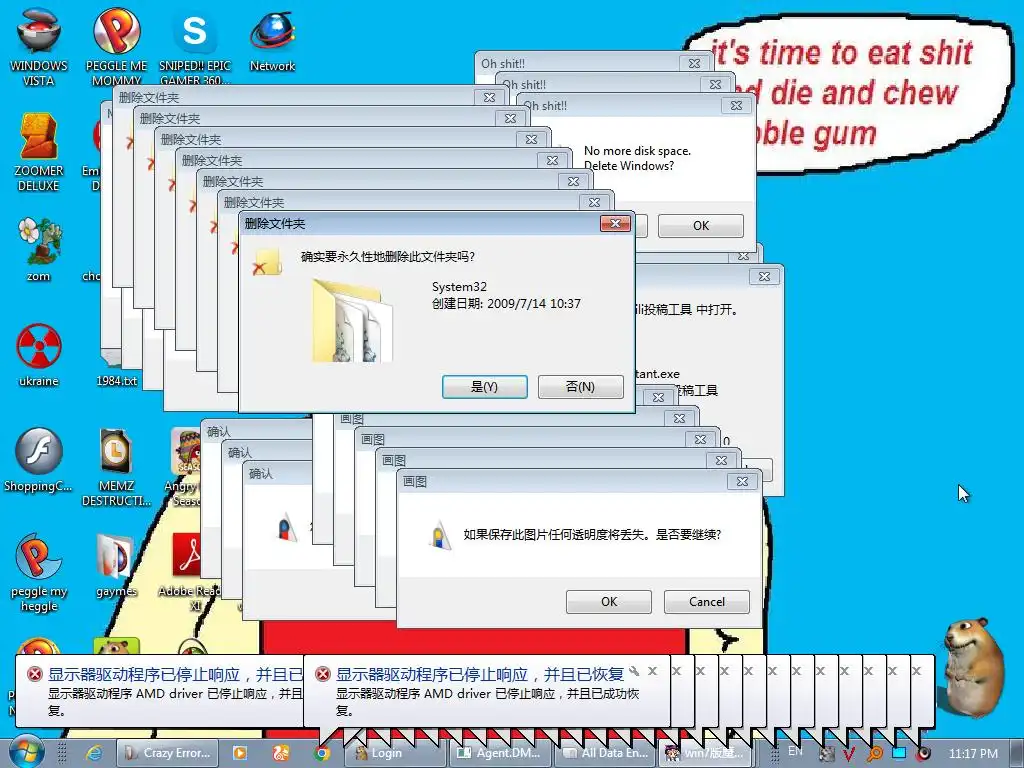Click Cancel in the 画图 dialog
1024x768 pixels.
click(x=707, y=601)
